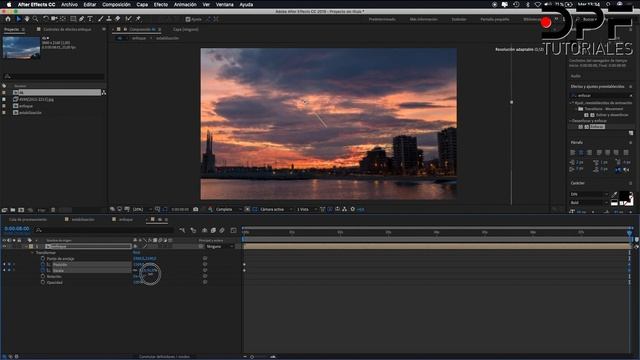Open the Primario y enlace Ninguno dropdown

pos(220,247)
